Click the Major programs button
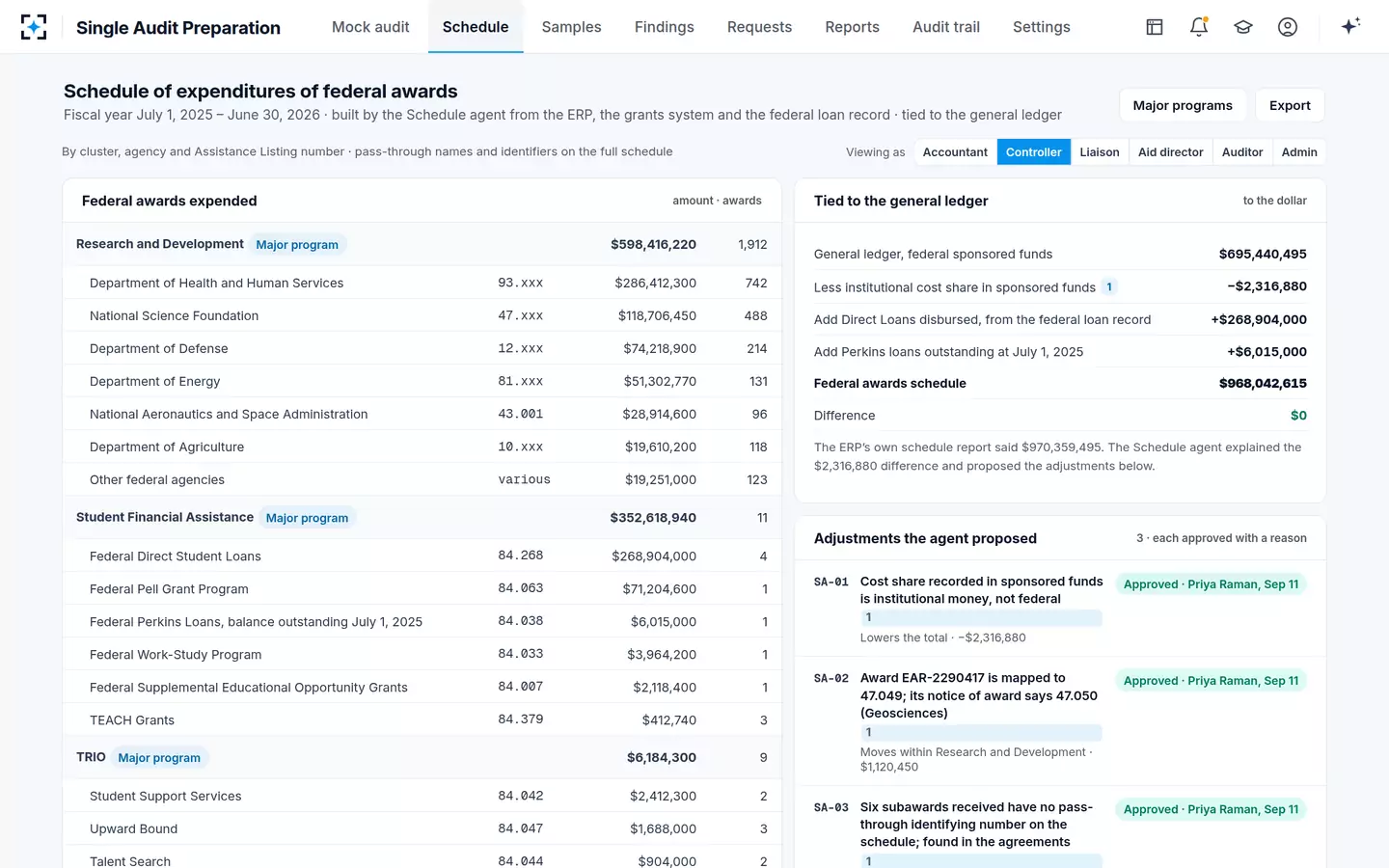1389x868 pixels. (x=1183, y=105)
